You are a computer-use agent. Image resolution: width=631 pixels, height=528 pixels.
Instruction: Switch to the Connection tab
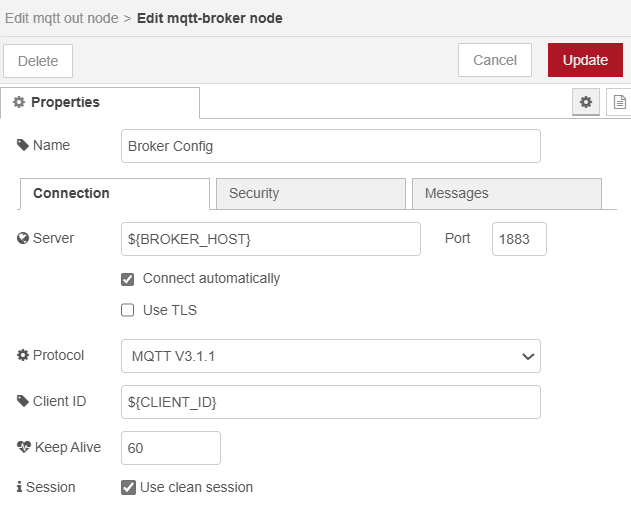115,194
